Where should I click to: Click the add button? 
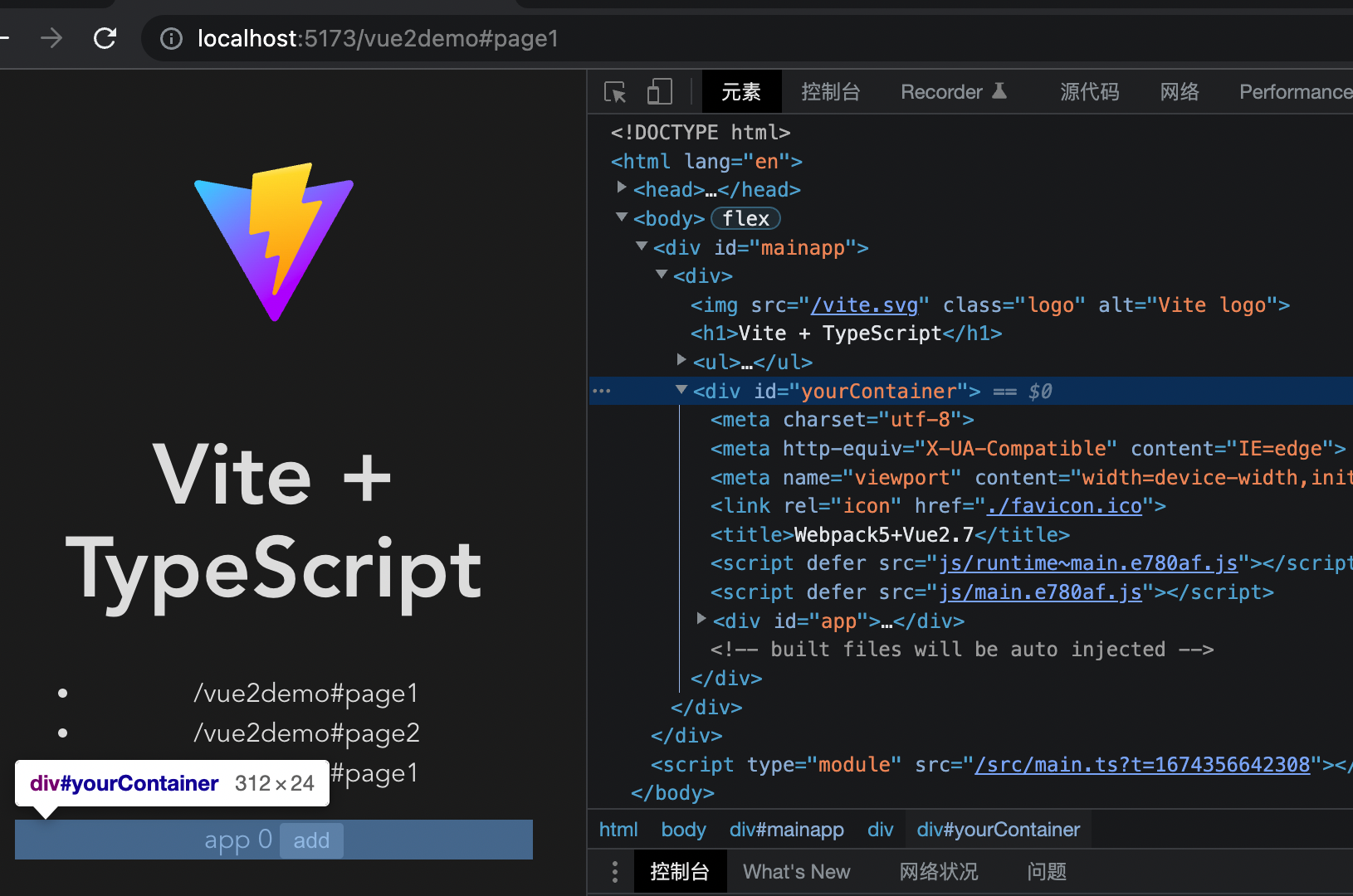click(311, 840)
